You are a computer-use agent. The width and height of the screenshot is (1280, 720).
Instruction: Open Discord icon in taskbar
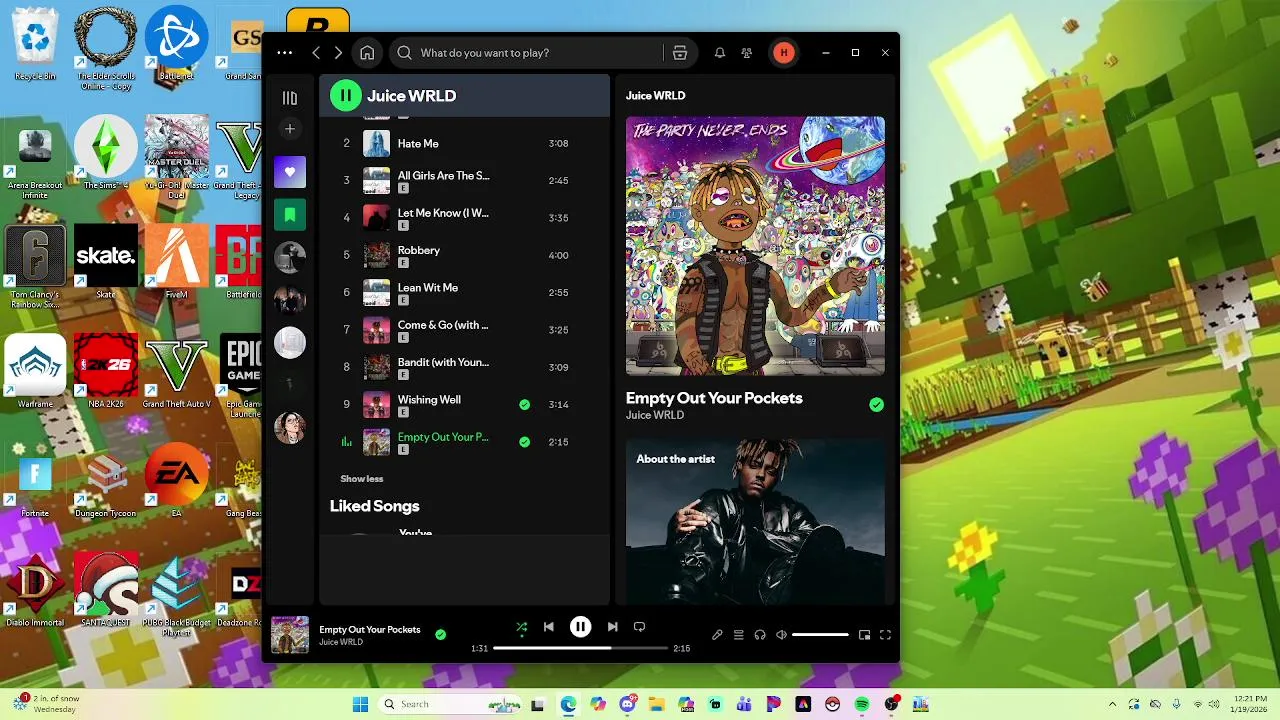tap(628, 704)
